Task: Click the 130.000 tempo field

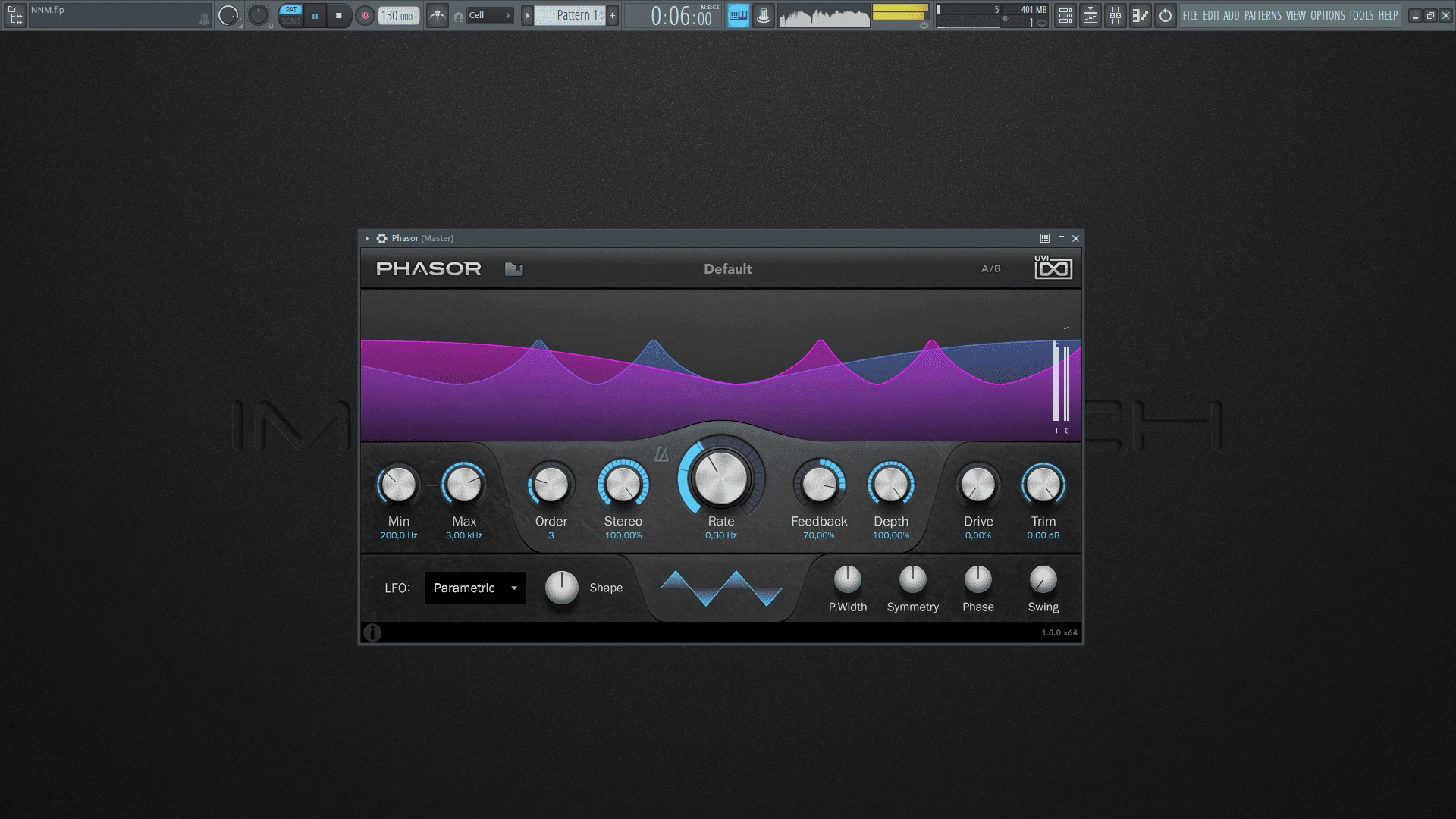Action: (399, 15)
